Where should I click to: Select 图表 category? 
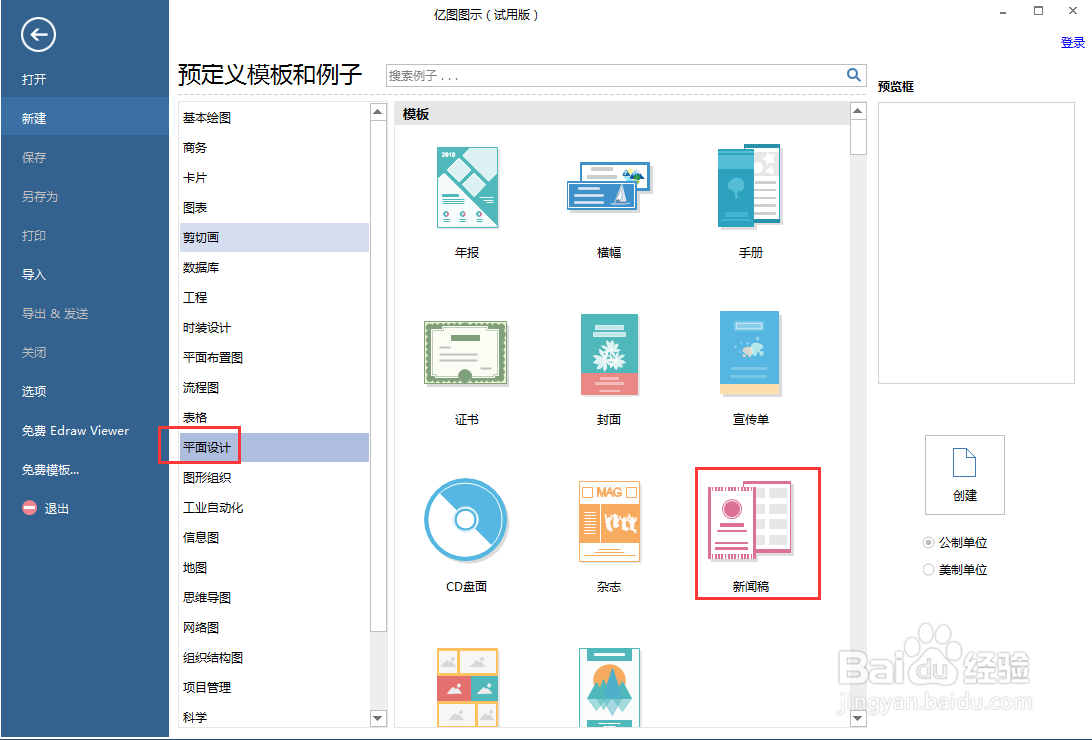[x=274, y=207]
